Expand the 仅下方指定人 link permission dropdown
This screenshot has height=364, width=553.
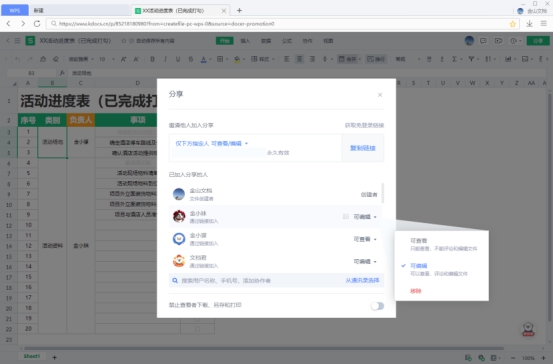click(212, 144)
